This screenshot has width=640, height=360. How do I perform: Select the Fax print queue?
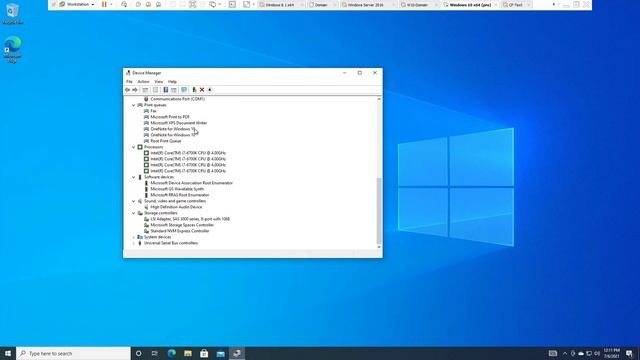(x=153, y=111)
